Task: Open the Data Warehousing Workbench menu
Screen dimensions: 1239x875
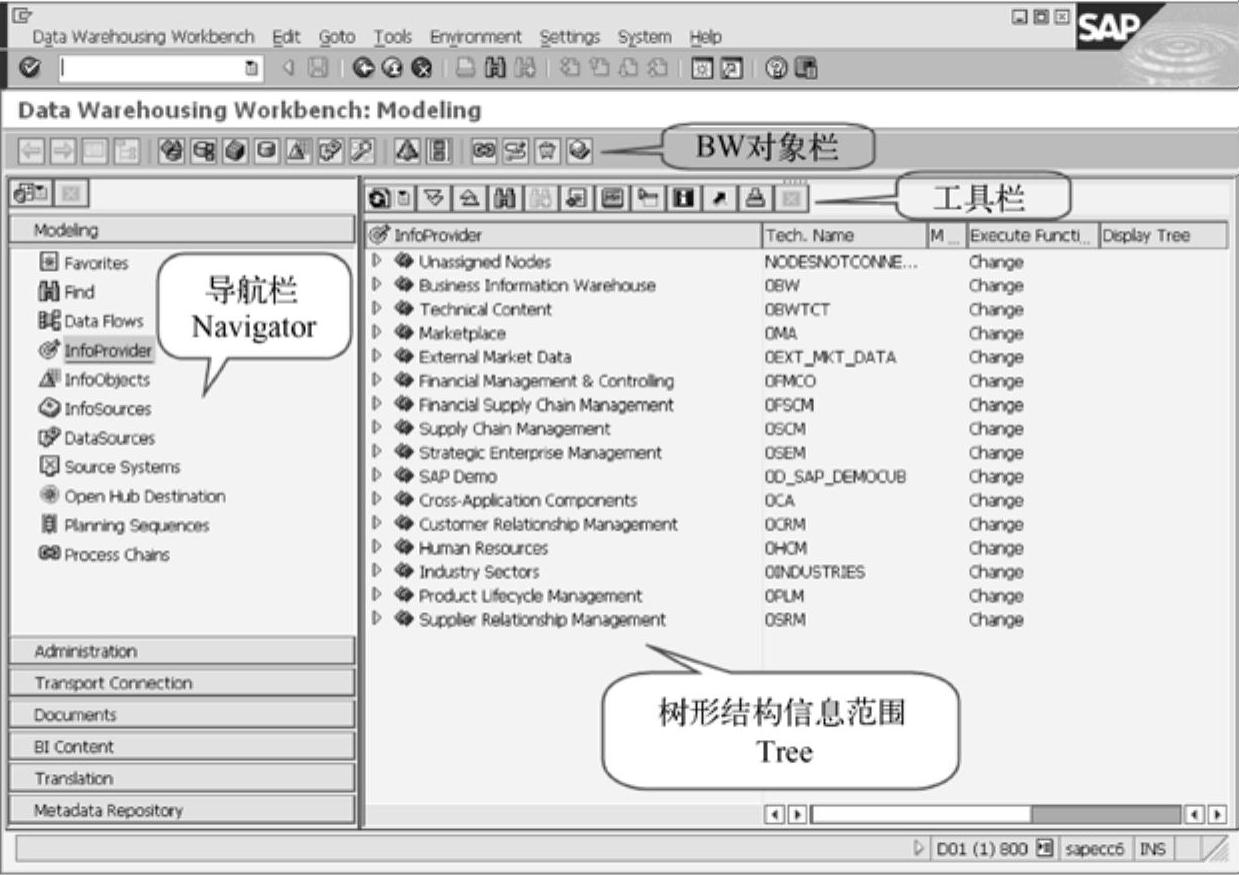Action: click(x=144, y=37)
